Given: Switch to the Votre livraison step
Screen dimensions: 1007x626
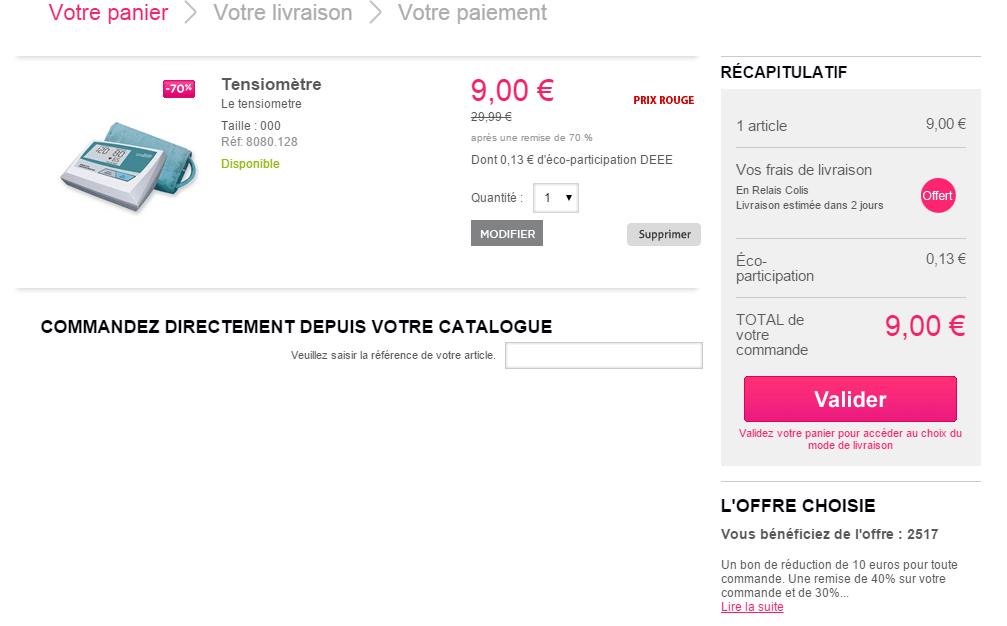Looking at the screenshot, I should [x=283, y=13].
